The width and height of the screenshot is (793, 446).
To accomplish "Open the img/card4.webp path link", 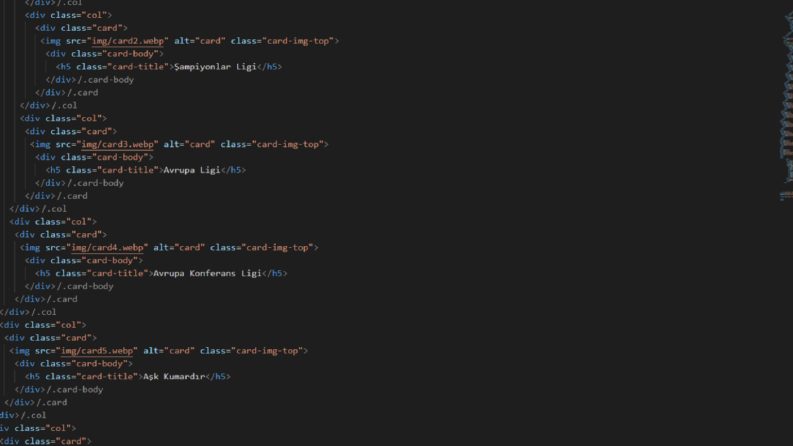I will [107, 247].
